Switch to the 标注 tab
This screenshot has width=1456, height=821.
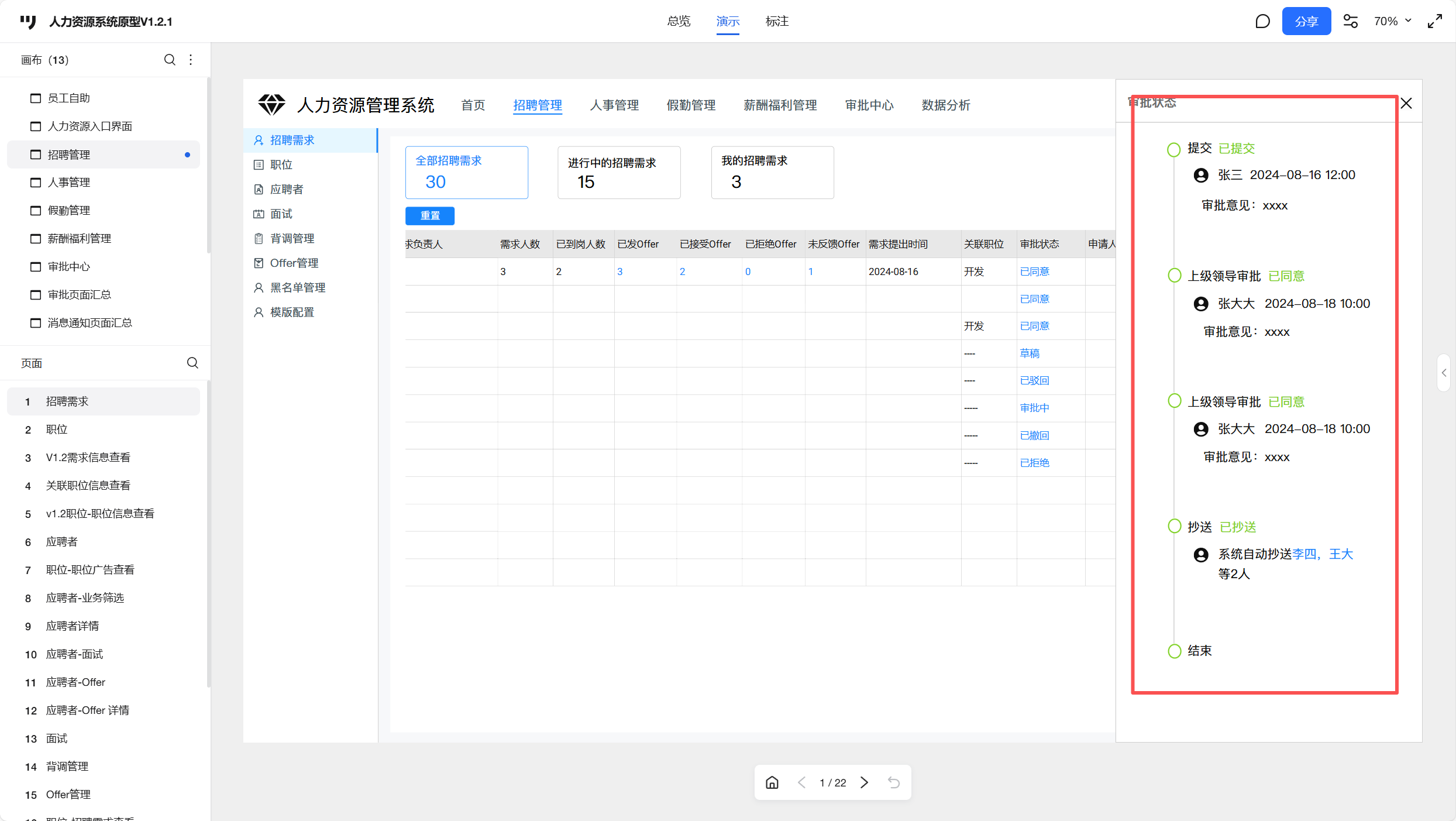777,22
